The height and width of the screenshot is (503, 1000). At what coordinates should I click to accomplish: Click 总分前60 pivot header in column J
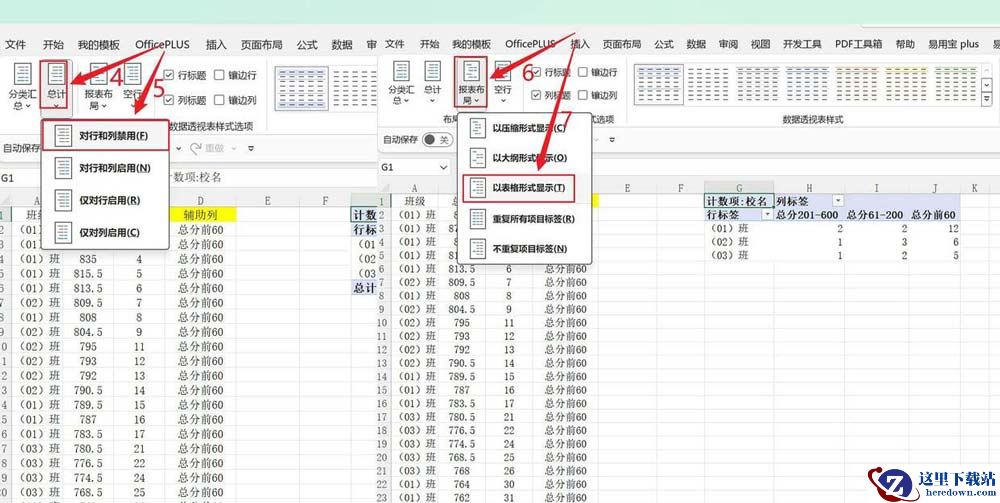point(934,215)
